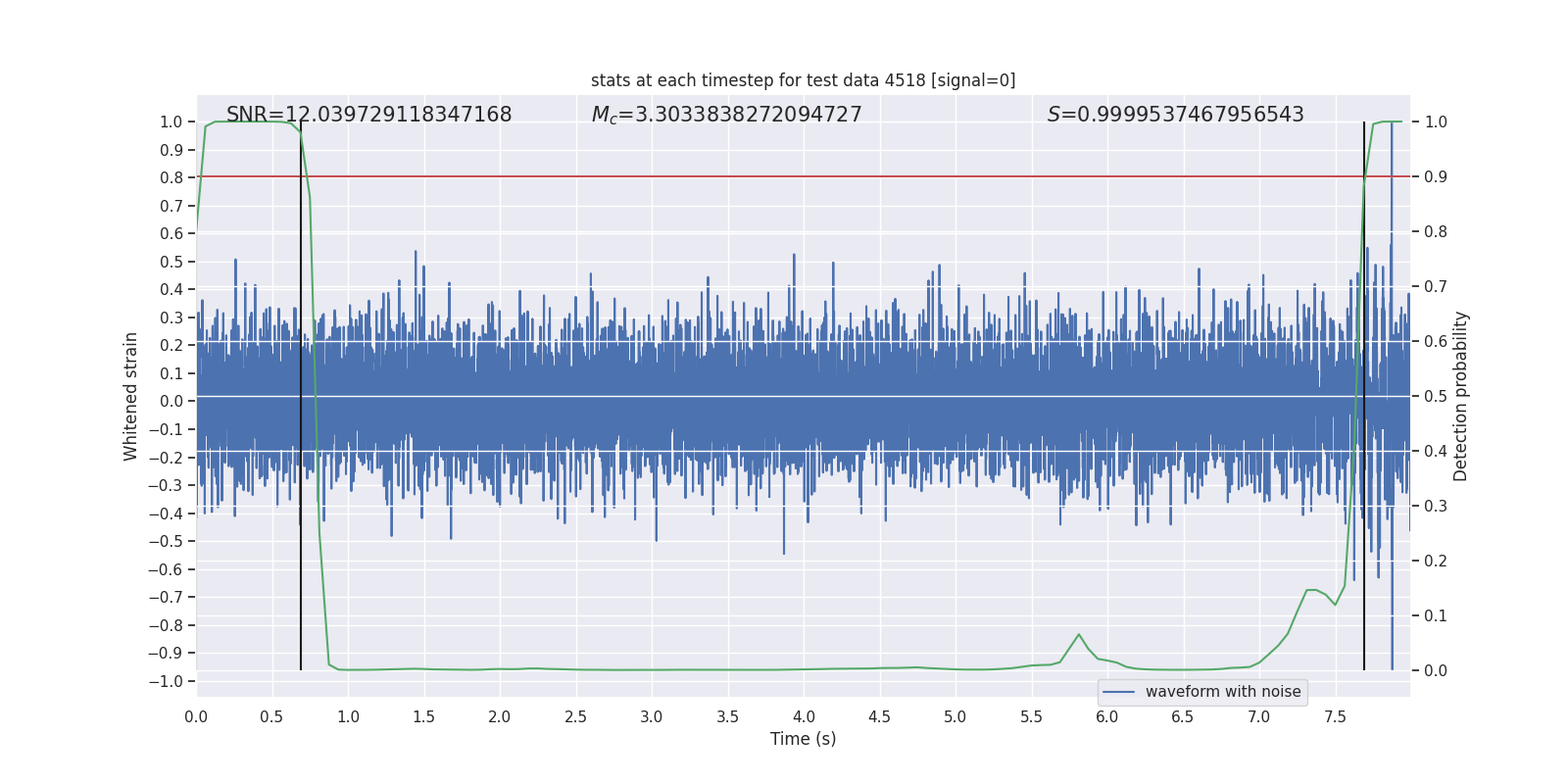The image size is (1568, 784).
Task: Click the S=0.9999 score annotation
Action: coord(1175,115)
